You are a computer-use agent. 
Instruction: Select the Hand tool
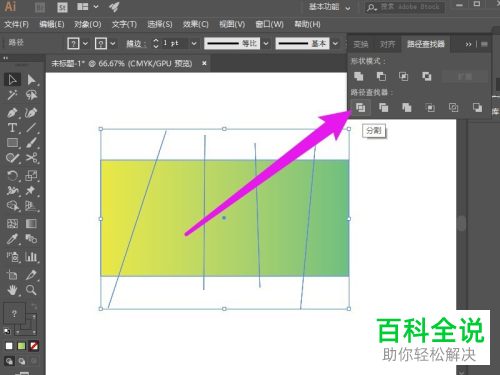(12, 290)
